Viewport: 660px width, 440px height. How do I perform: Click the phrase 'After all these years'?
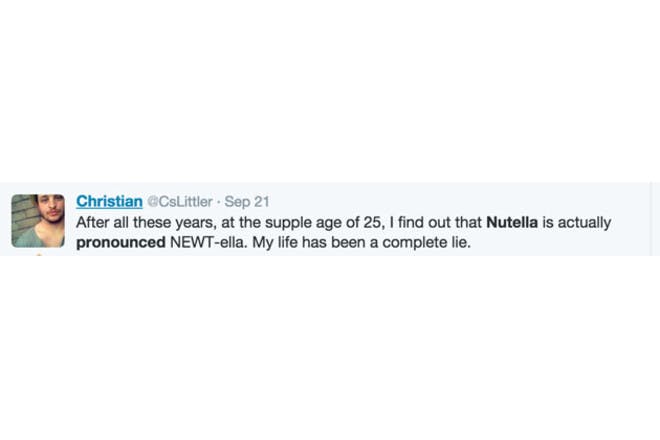point(146,223)
